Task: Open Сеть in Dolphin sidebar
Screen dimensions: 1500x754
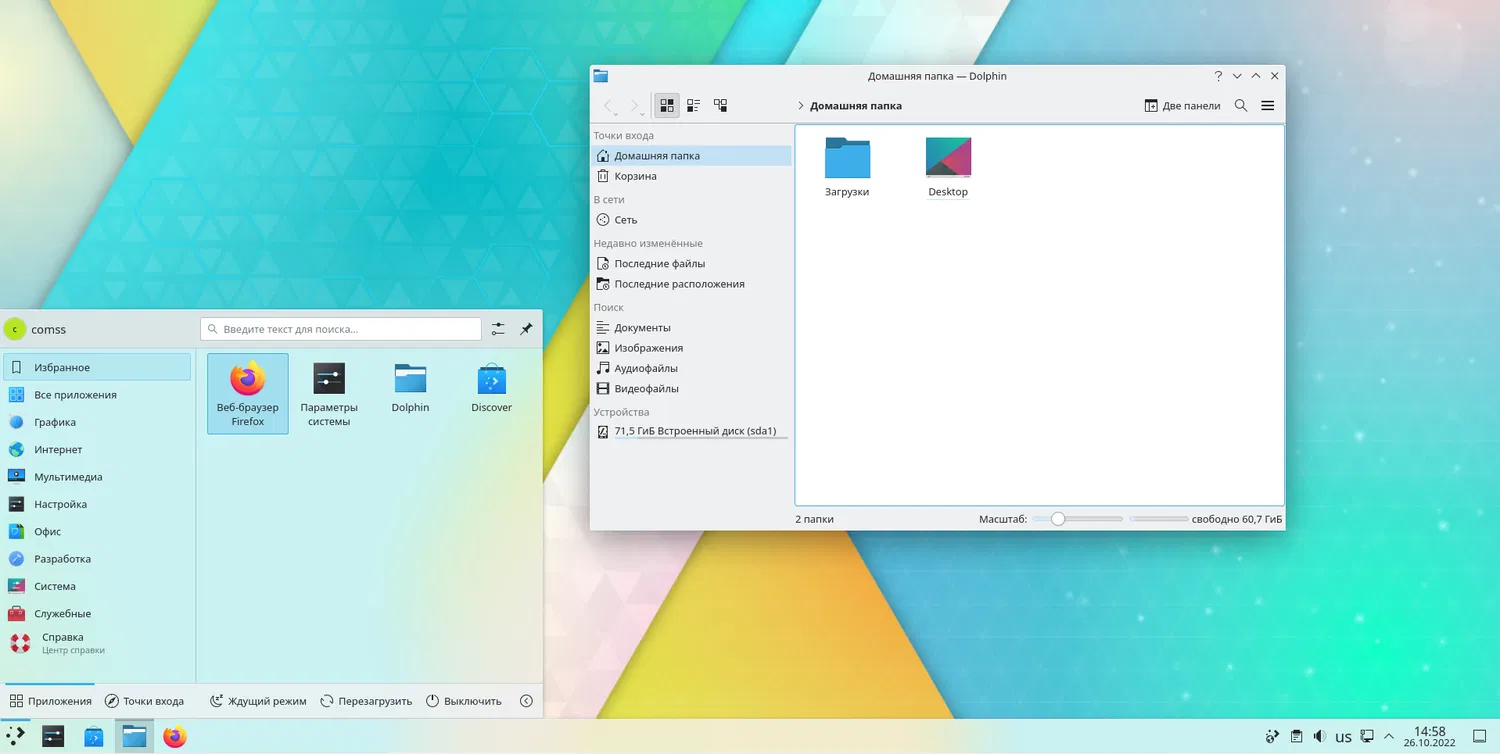Action: [691, 220]
